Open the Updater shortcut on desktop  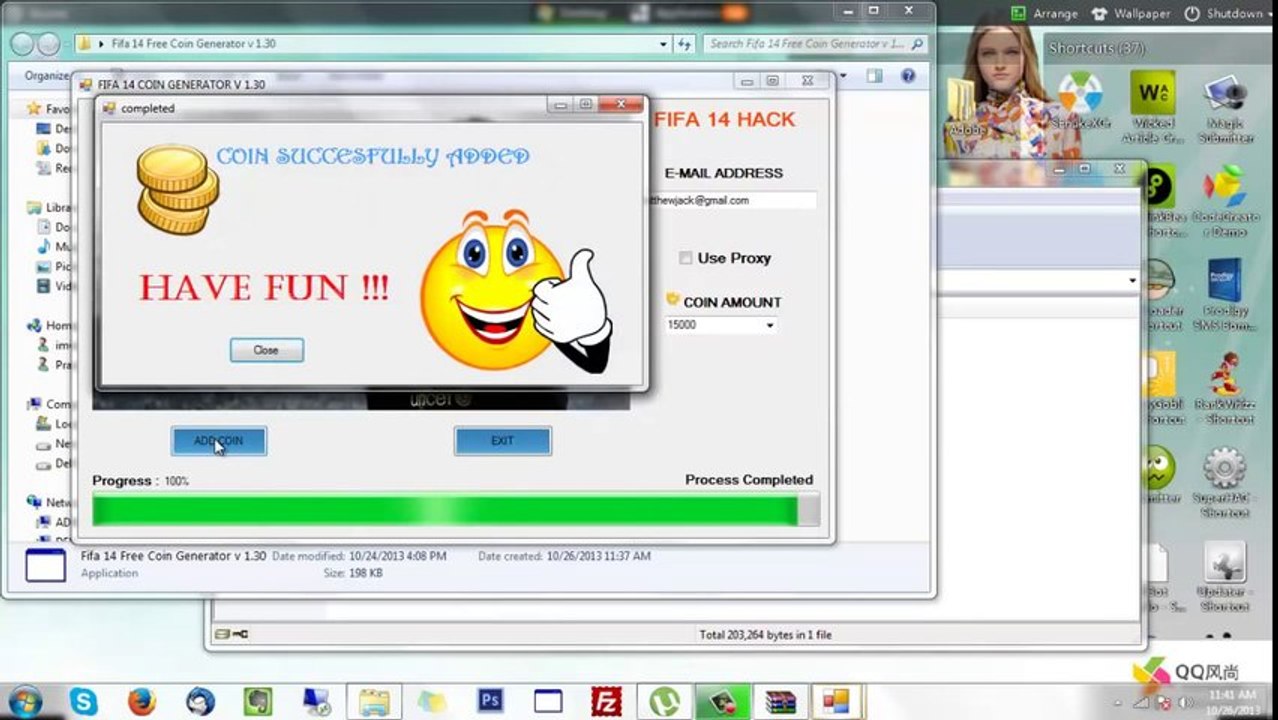1225,576
